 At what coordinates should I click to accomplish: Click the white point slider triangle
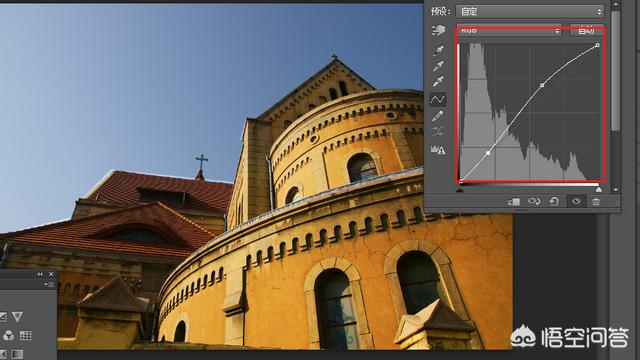pyautogui.click(x=598, y=189)
